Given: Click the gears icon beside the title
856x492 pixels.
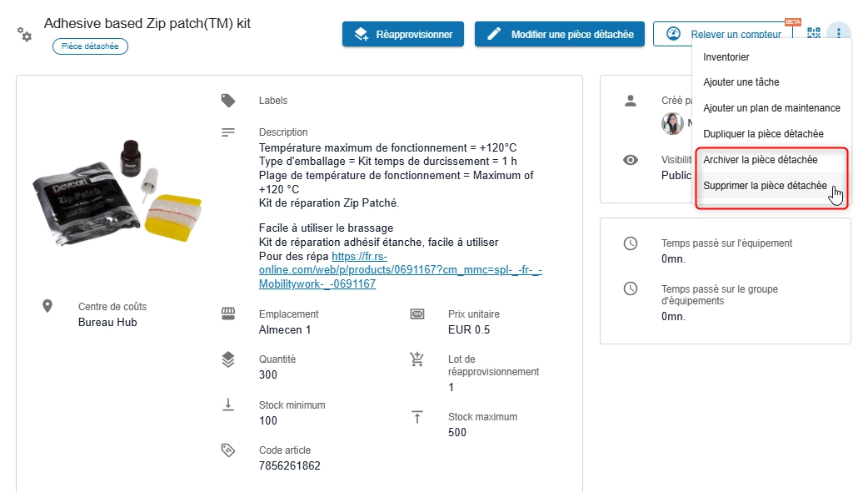Looking at the screenshot, I should coord(25,34).
